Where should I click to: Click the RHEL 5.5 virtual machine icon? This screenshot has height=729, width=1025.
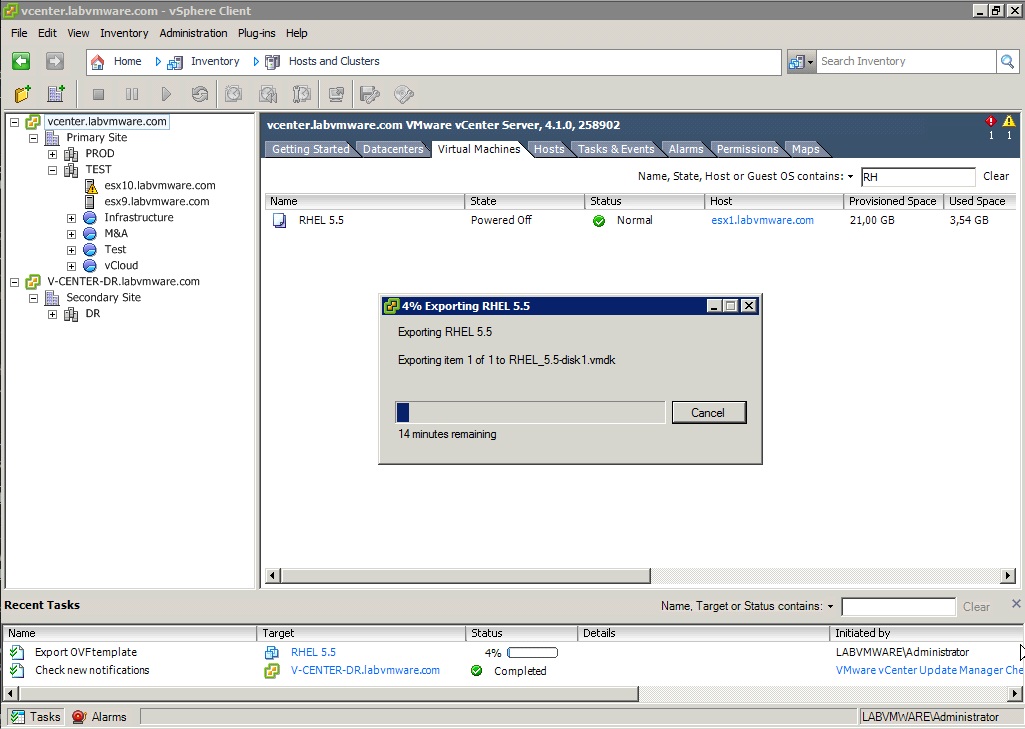click(279, 220)
